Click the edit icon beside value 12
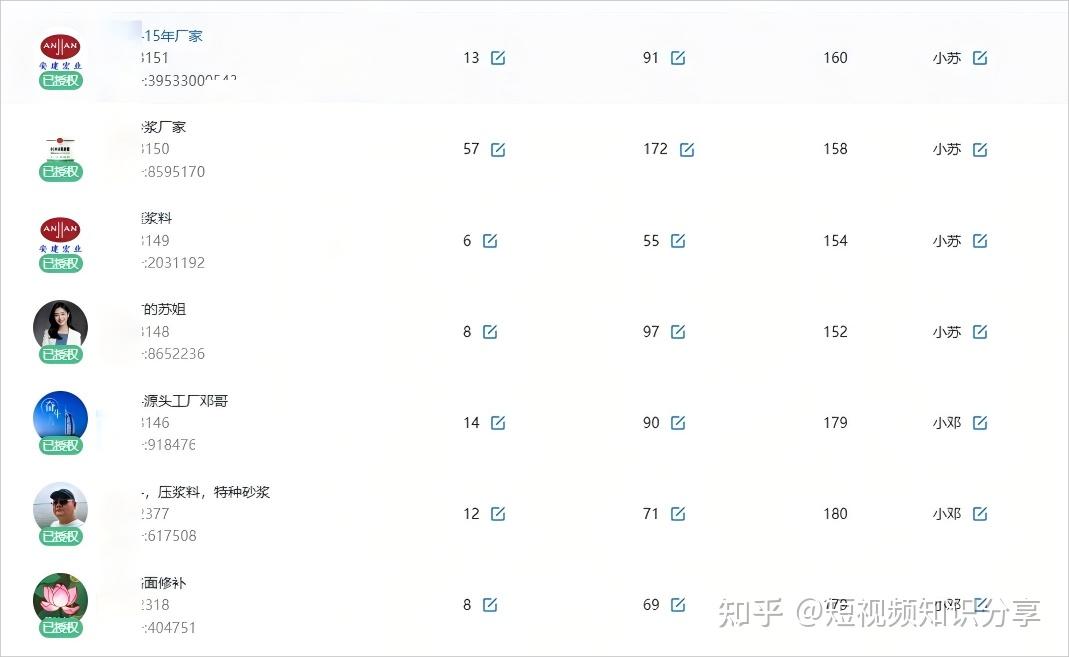The image size is (1069, 657). [498, 514]
